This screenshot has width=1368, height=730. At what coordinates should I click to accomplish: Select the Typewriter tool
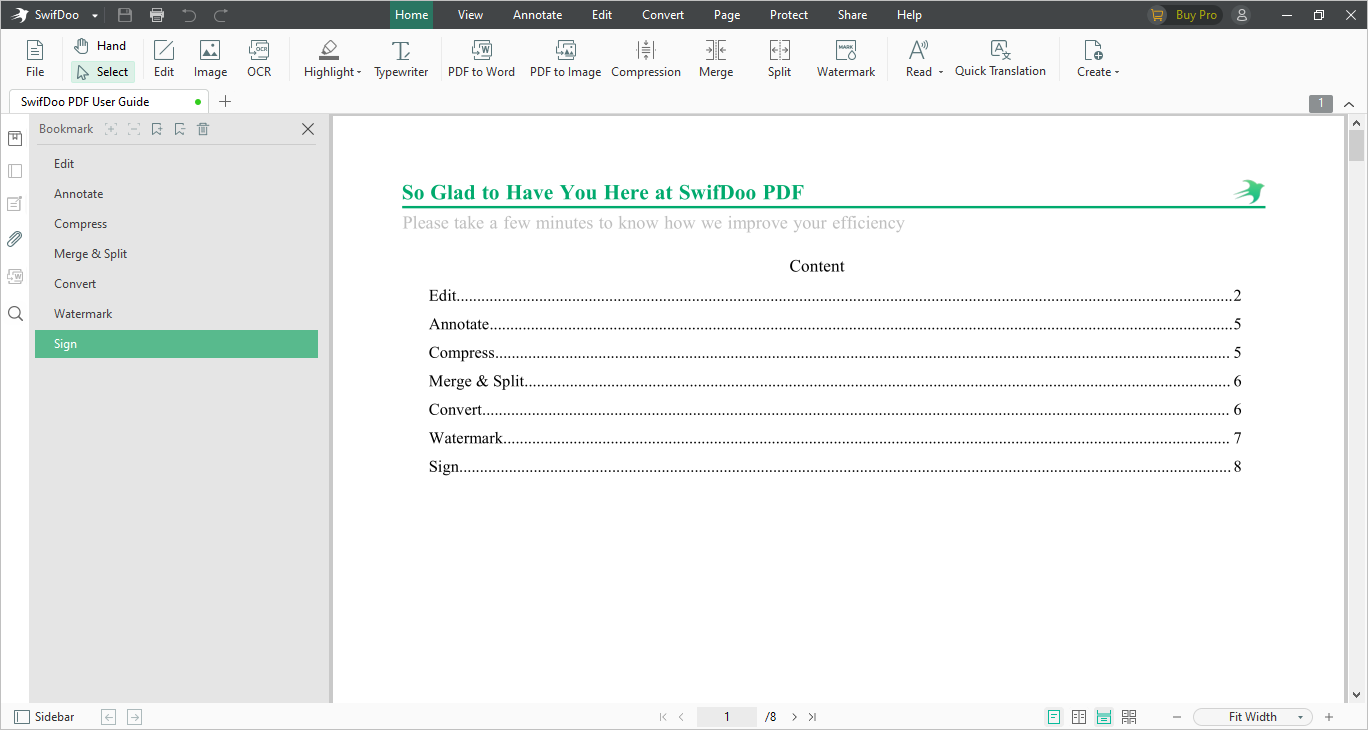coord(401,59)
